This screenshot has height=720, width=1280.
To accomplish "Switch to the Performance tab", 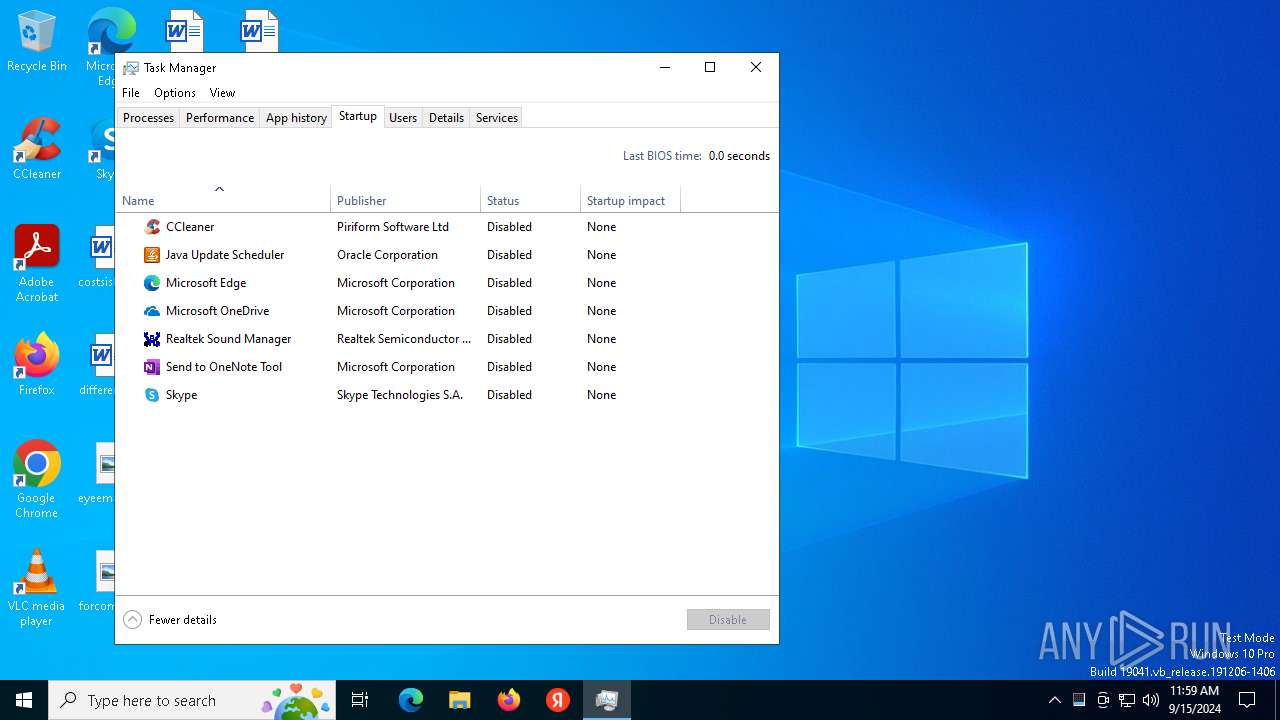I will coord(220,118).
